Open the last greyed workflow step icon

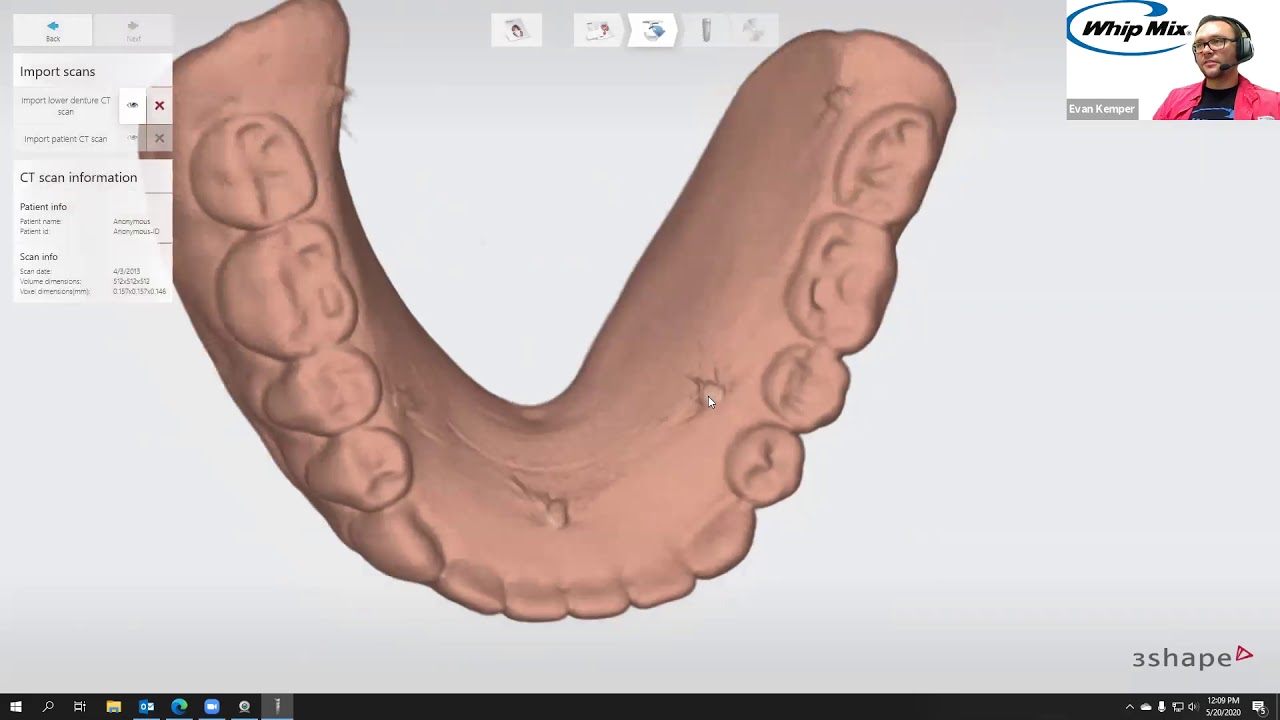[x=755, y=30]
